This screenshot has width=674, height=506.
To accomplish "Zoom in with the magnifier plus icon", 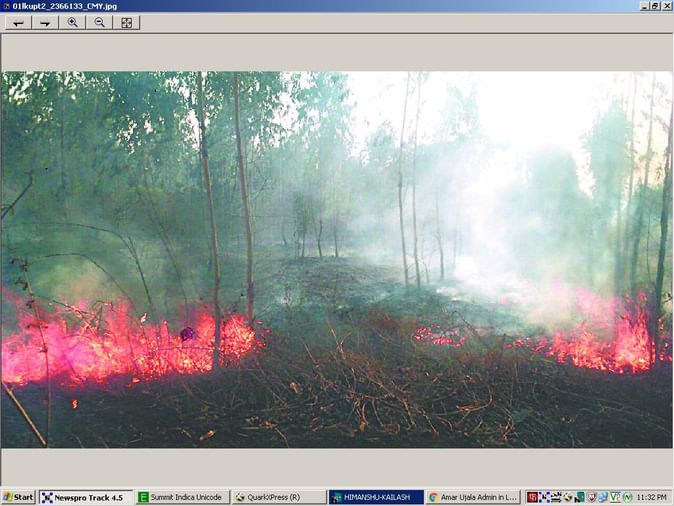I will [x=72, y=22].
